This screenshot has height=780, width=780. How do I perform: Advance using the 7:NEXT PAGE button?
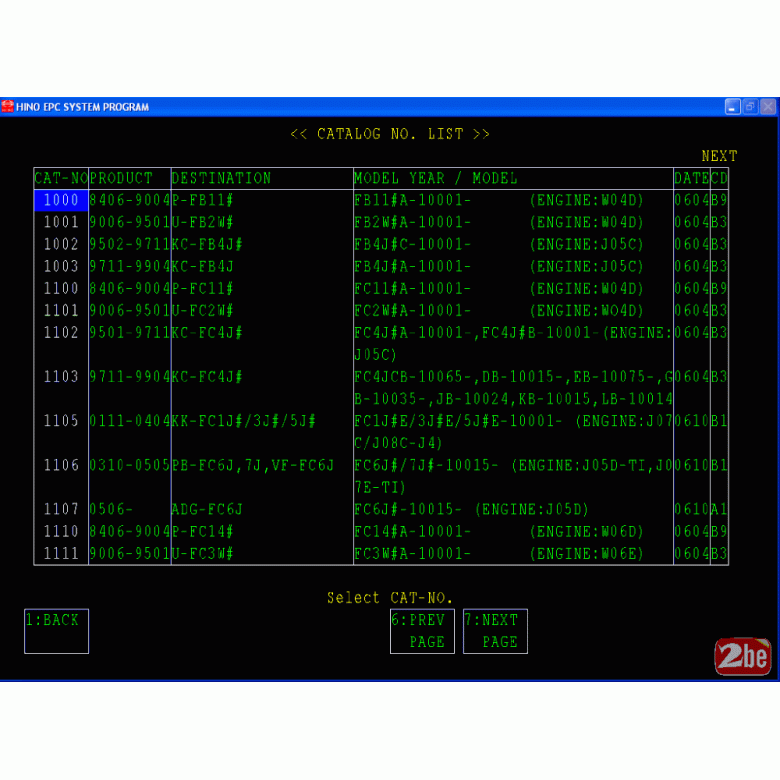(x=495, y=631)
